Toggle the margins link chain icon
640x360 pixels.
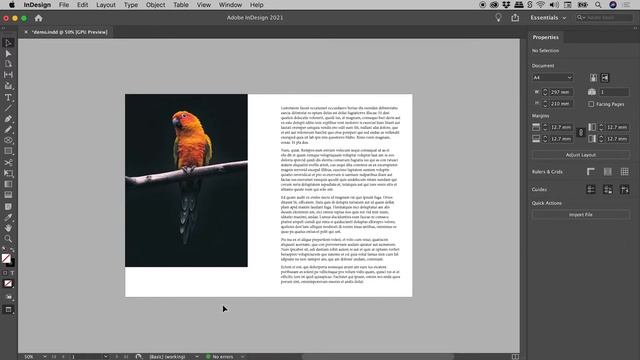point(581,133)
